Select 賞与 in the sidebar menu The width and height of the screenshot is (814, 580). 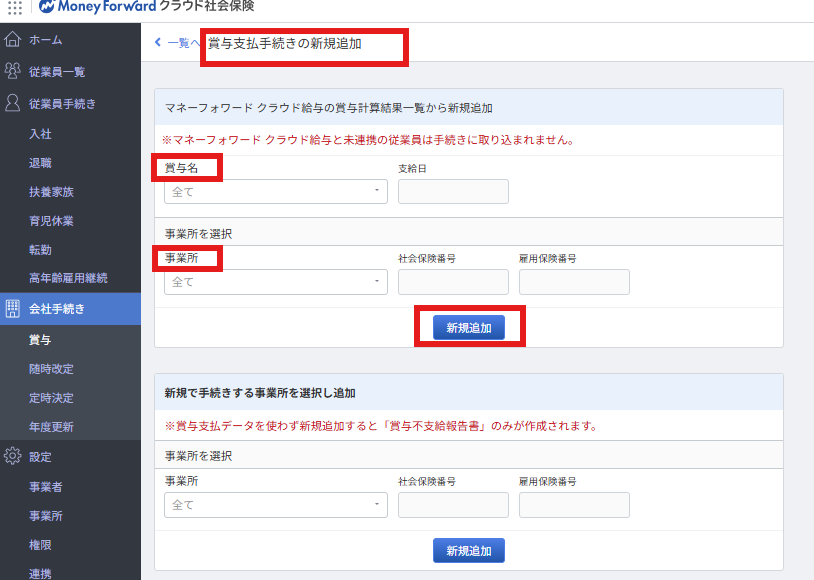(x=40, y=340)
